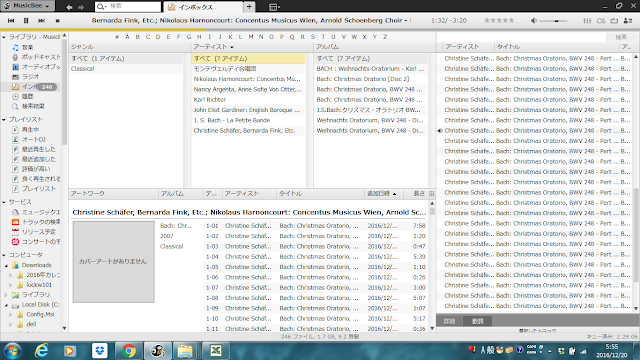The image size is (640, 360).
Task: Skip to the next track
Action: tap(41, 20)
